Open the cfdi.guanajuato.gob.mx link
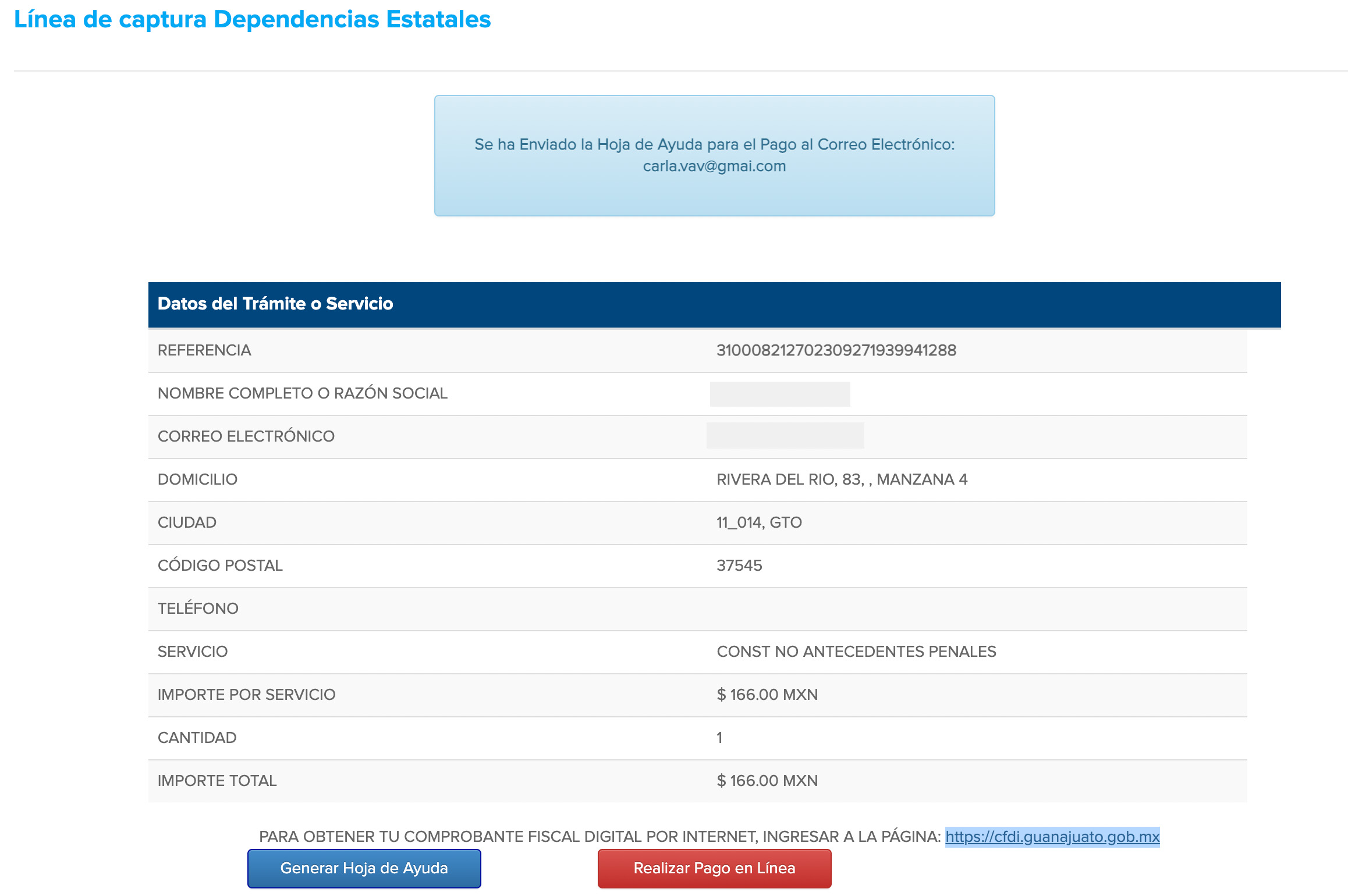The image size is (1348, 896). pyautogui.click(x=1052, y=837)
